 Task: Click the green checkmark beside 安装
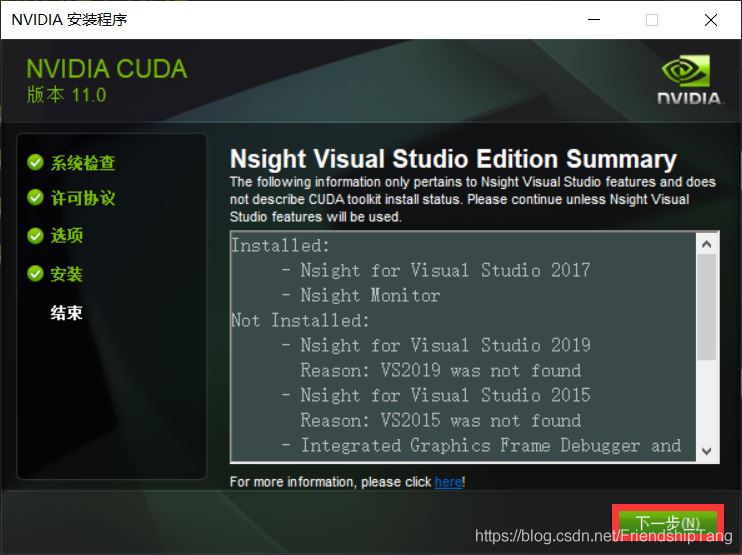point(36,273)
